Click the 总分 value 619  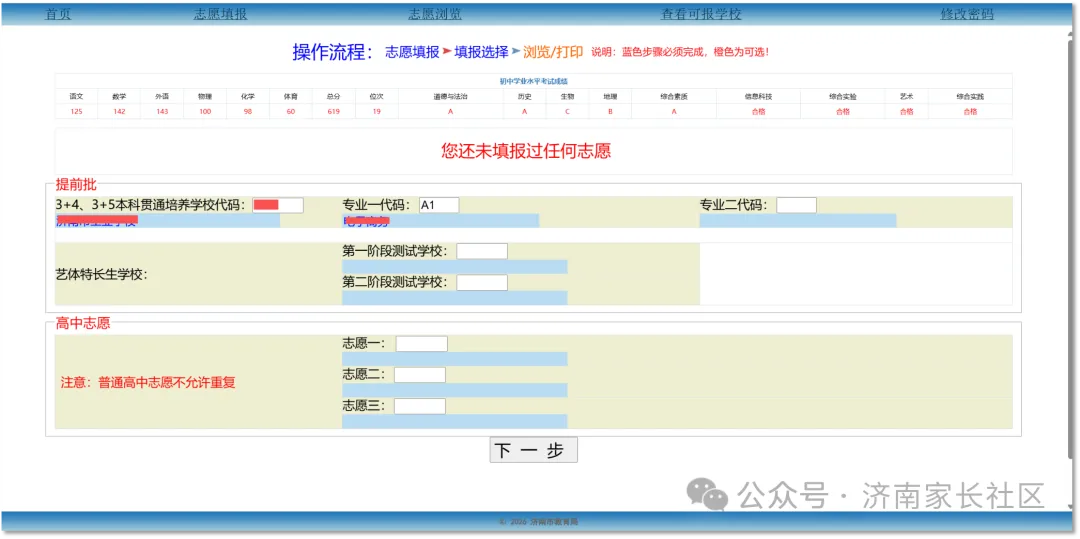334,112
